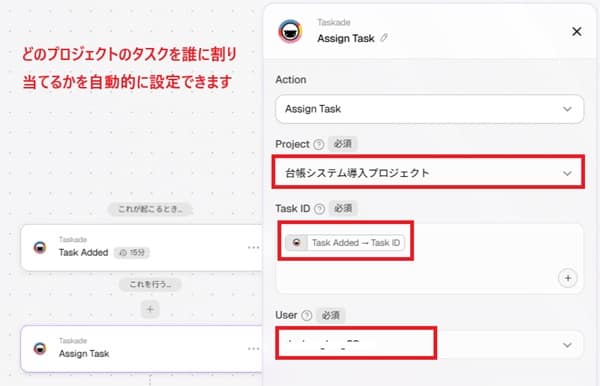The width and height of the screenshot is (600, 386).
Task: Show help for the User field
Action: coord(307,316)
